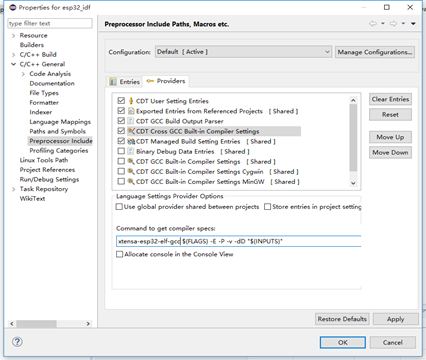Click the Binary Debug Data Entries icon
Viewport: 426px width, 360px height.
click(131, 151)
